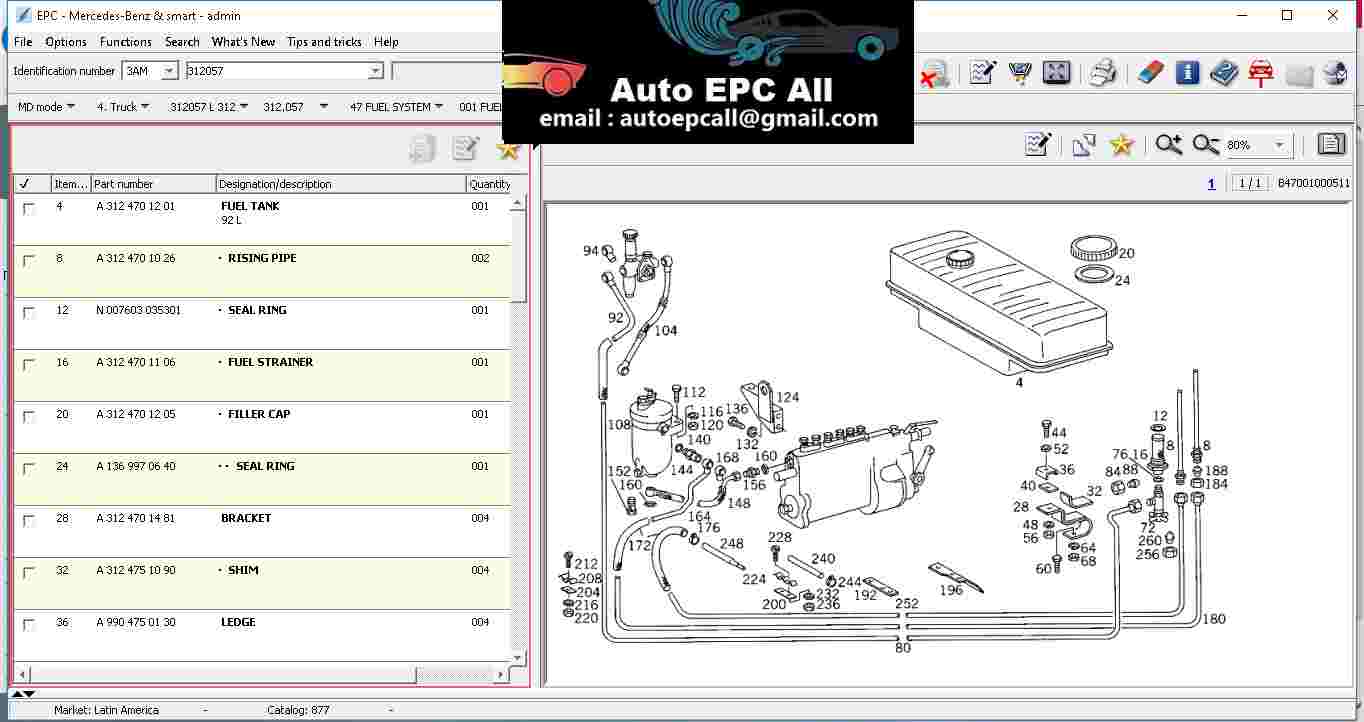Screen dimensions: 1364x722
Task: Click the empty field beside identification number
Action: (447, 71)
